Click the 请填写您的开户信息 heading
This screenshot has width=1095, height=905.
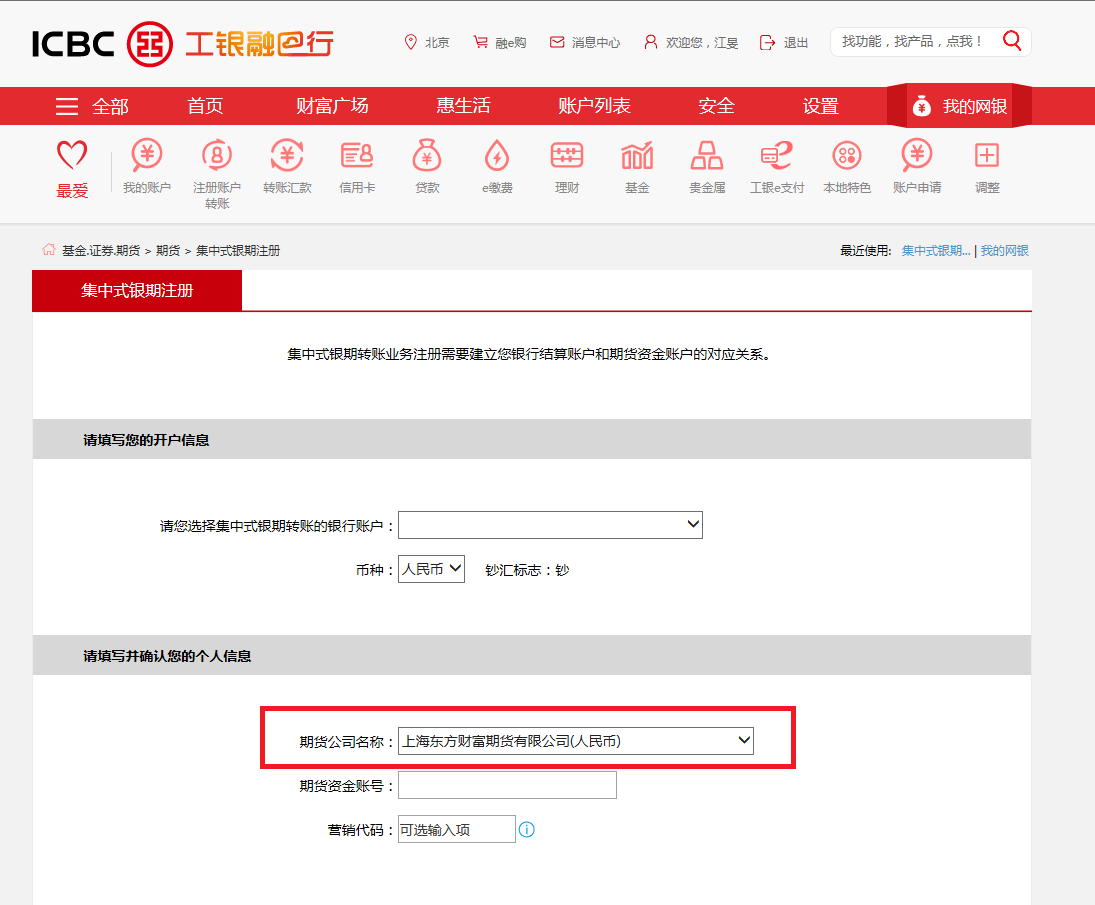(146, 440)
